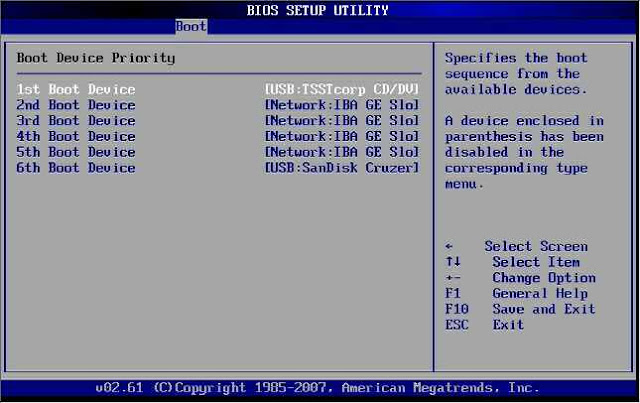Click the left arrow Select Screen icon
The height and width of the screenshot is (403, 640).
coord(449,246)
